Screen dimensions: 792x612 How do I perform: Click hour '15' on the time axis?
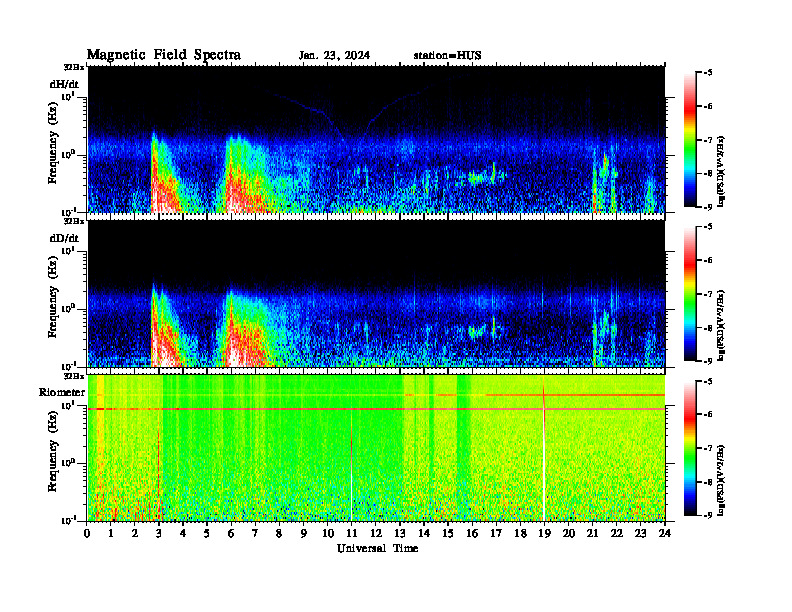coord(449,533)
